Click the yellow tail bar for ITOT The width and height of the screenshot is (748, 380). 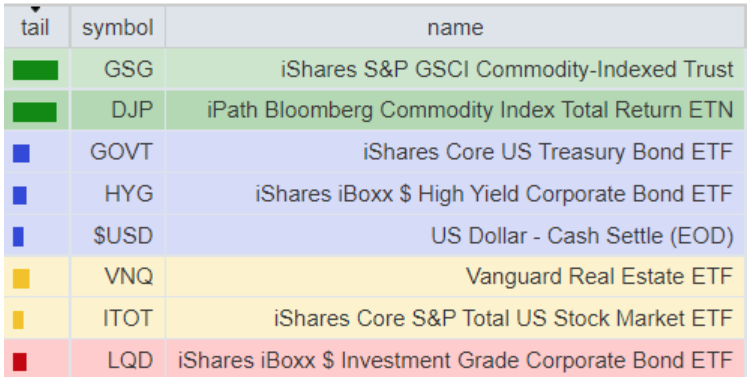pyautogui.click(x=18, y=320)
